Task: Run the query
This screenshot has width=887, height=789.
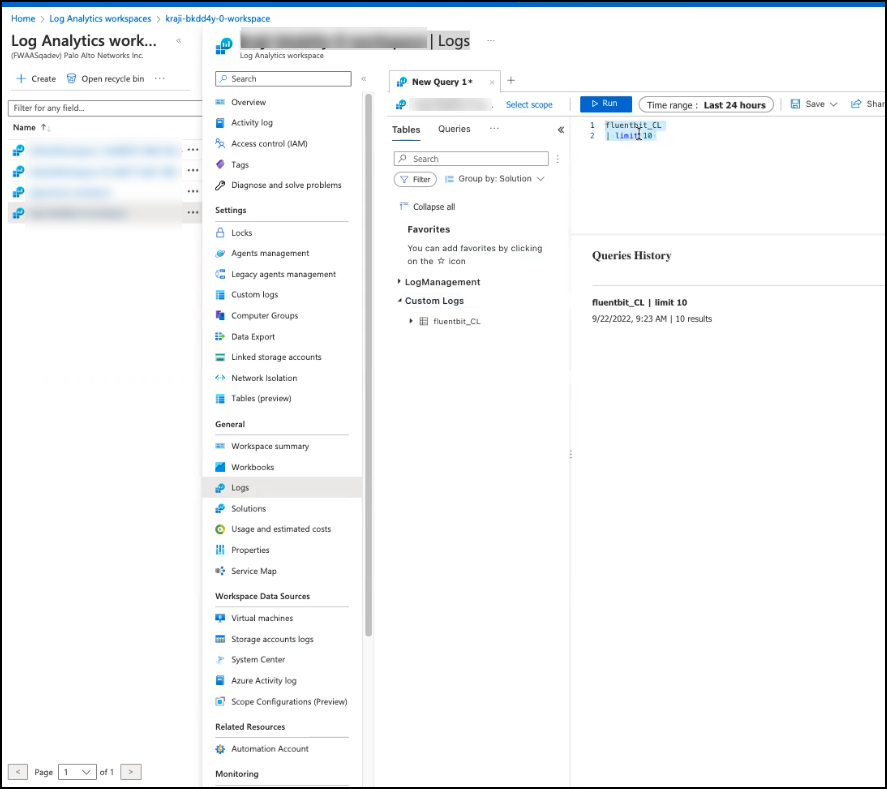Action: (x=605, y=104)
